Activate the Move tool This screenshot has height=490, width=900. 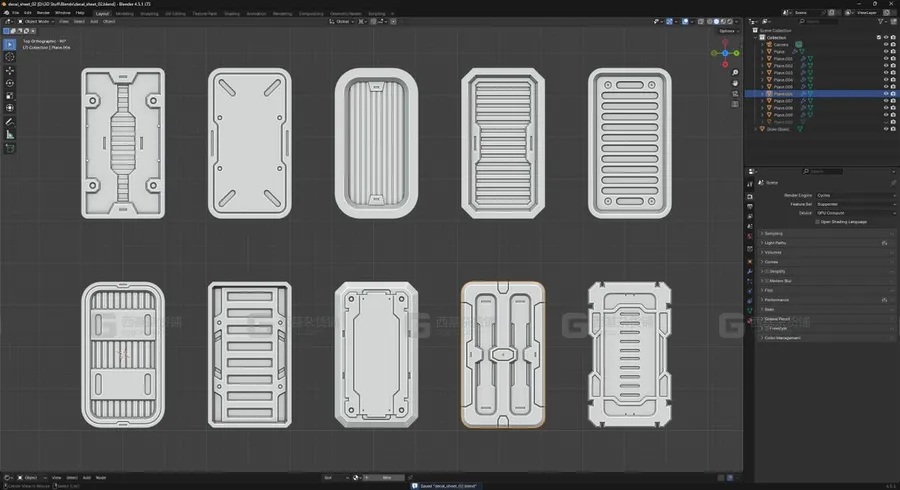coord(10,71)
